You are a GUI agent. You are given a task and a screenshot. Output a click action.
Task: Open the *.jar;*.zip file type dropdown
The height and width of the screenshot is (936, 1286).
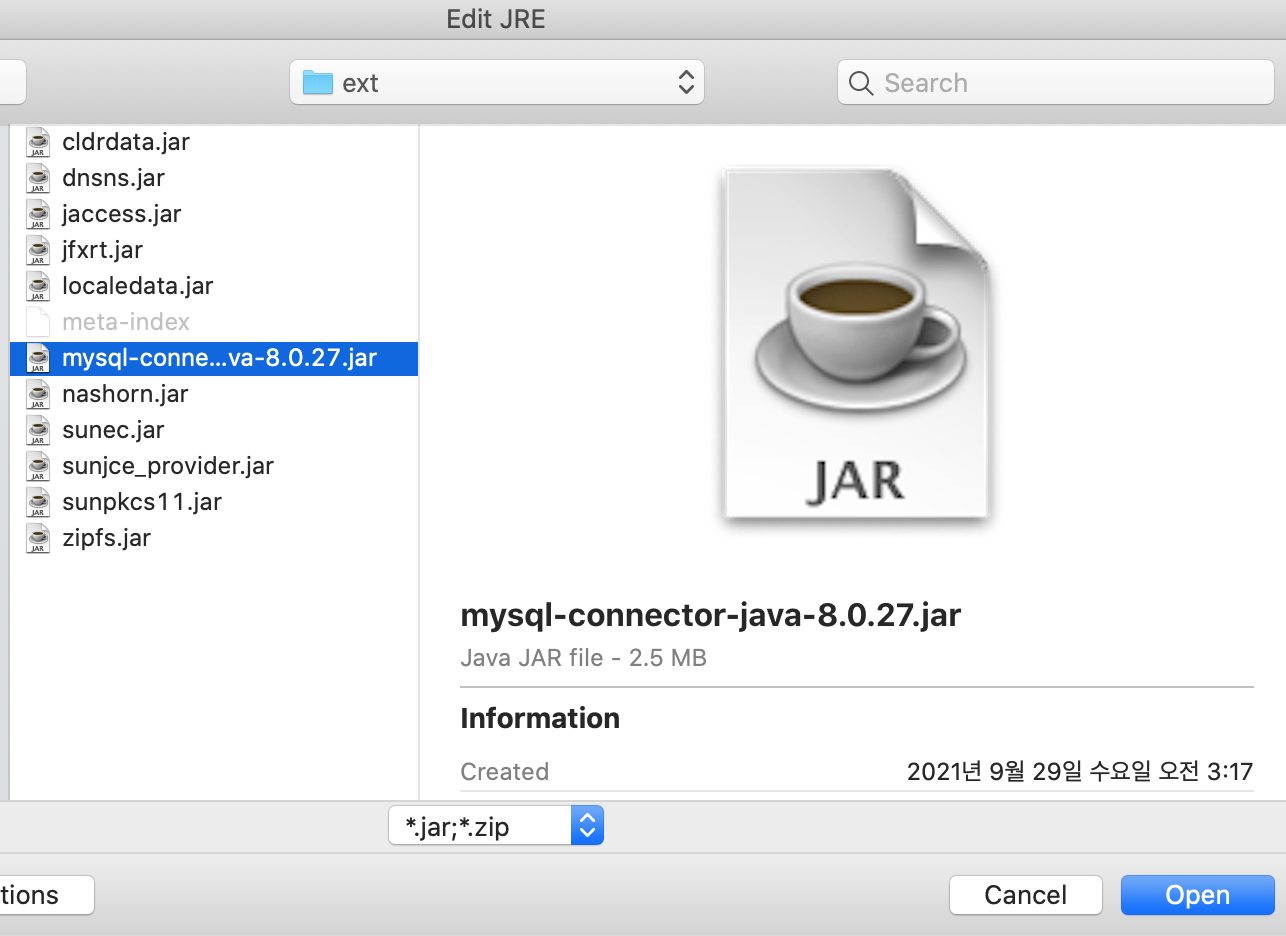[496, 826]
